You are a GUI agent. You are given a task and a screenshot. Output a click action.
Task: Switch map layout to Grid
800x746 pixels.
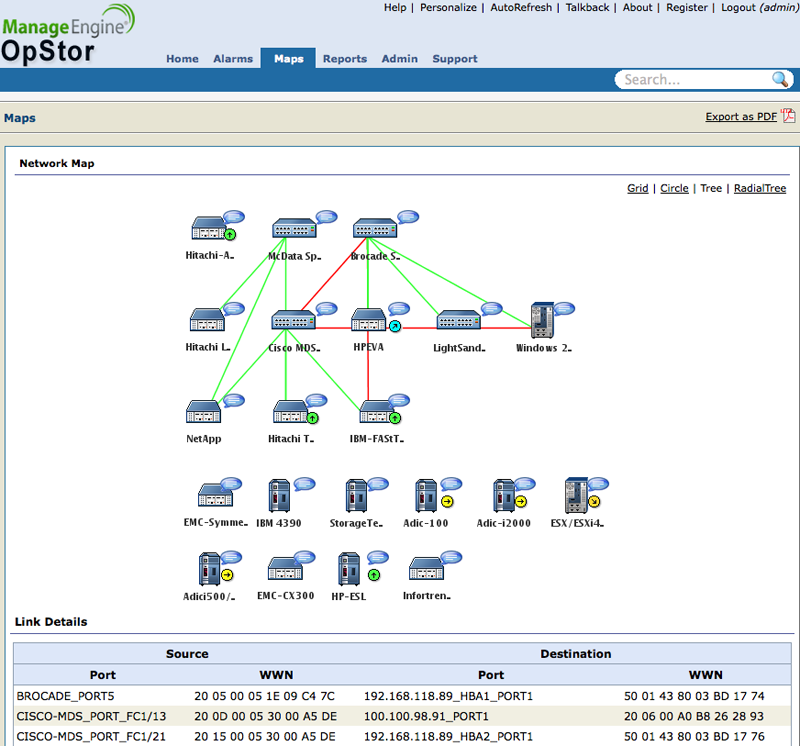pyautogui.click(x=637, y=188)
